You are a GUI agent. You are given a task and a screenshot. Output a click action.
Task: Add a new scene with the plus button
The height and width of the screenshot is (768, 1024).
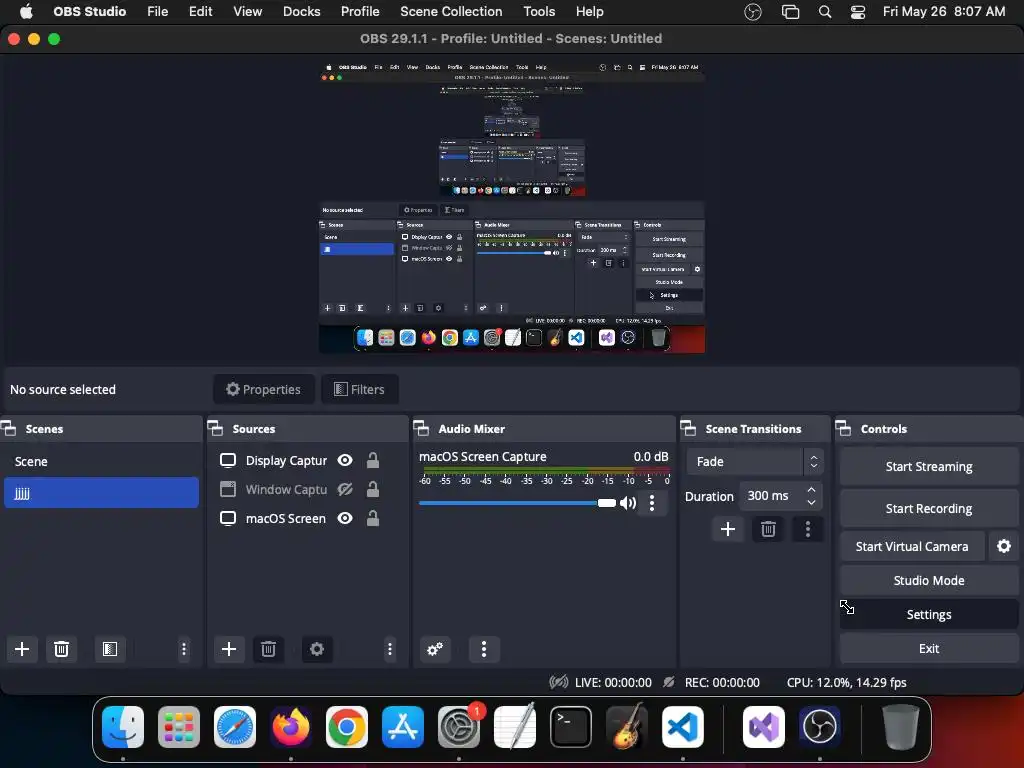[22, 648]
